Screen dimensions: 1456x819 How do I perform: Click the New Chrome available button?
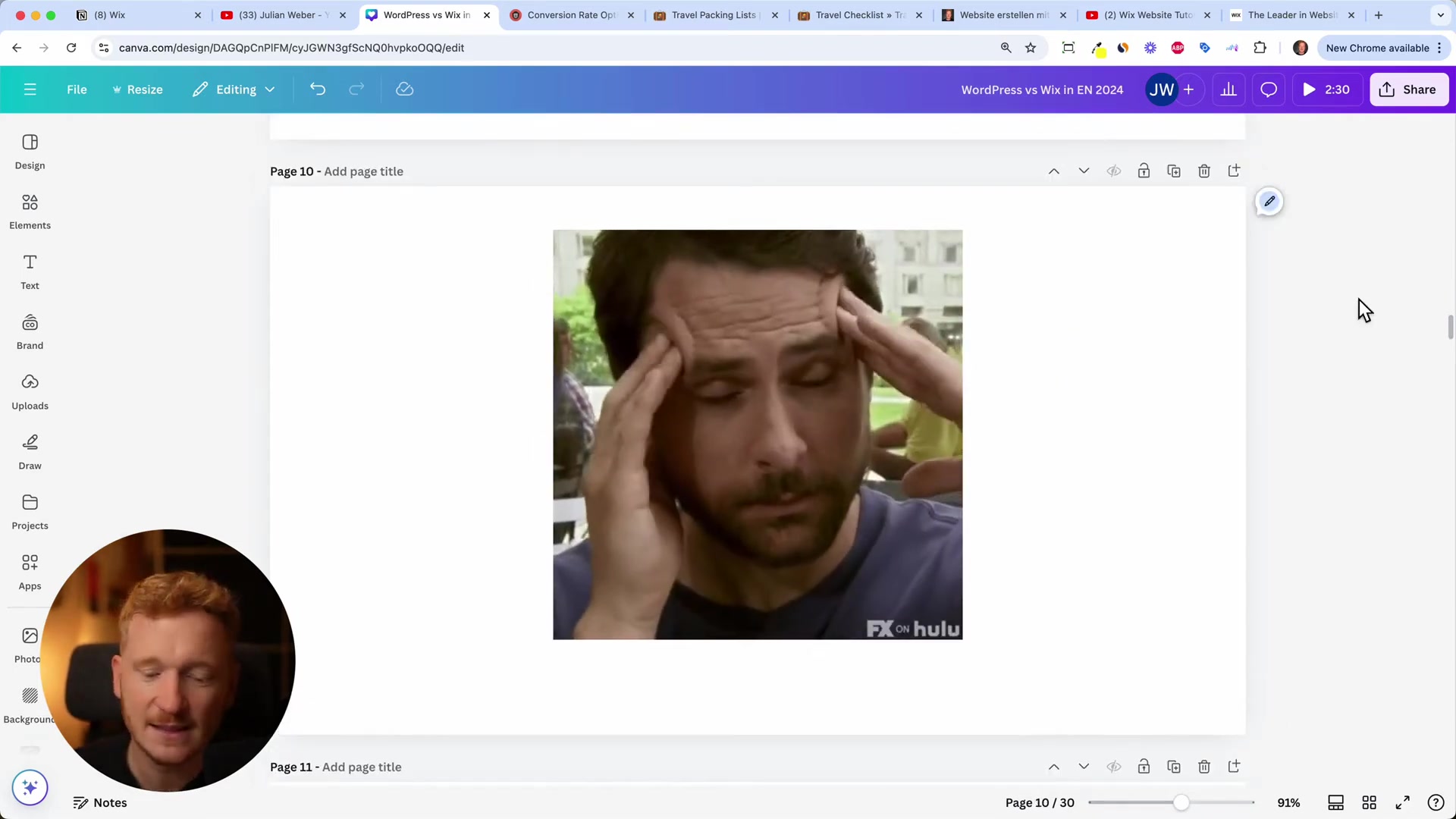pos(1385,48)
